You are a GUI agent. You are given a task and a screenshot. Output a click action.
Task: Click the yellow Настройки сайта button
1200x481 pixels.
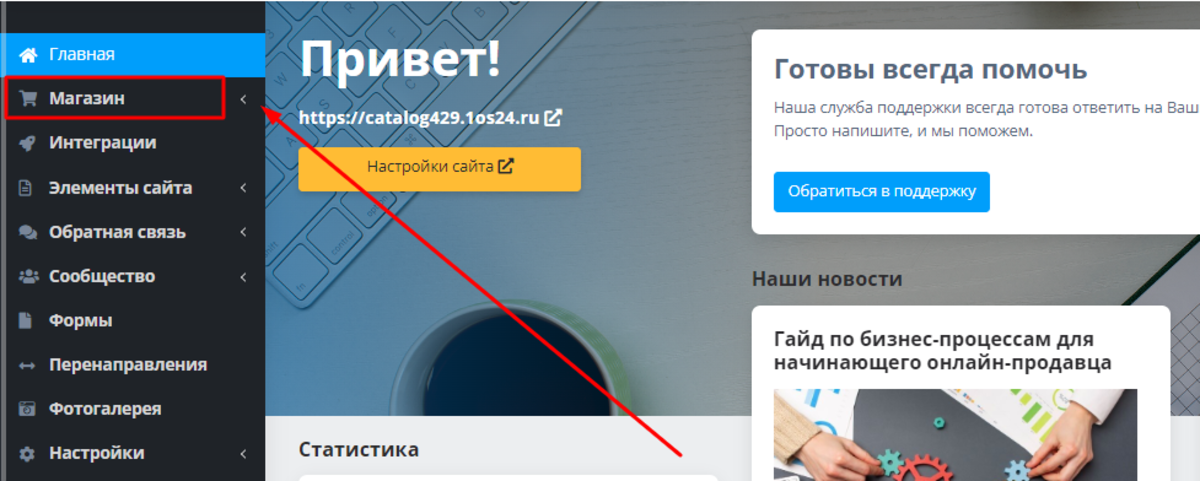pyautogui.click(x=439, y=169)
